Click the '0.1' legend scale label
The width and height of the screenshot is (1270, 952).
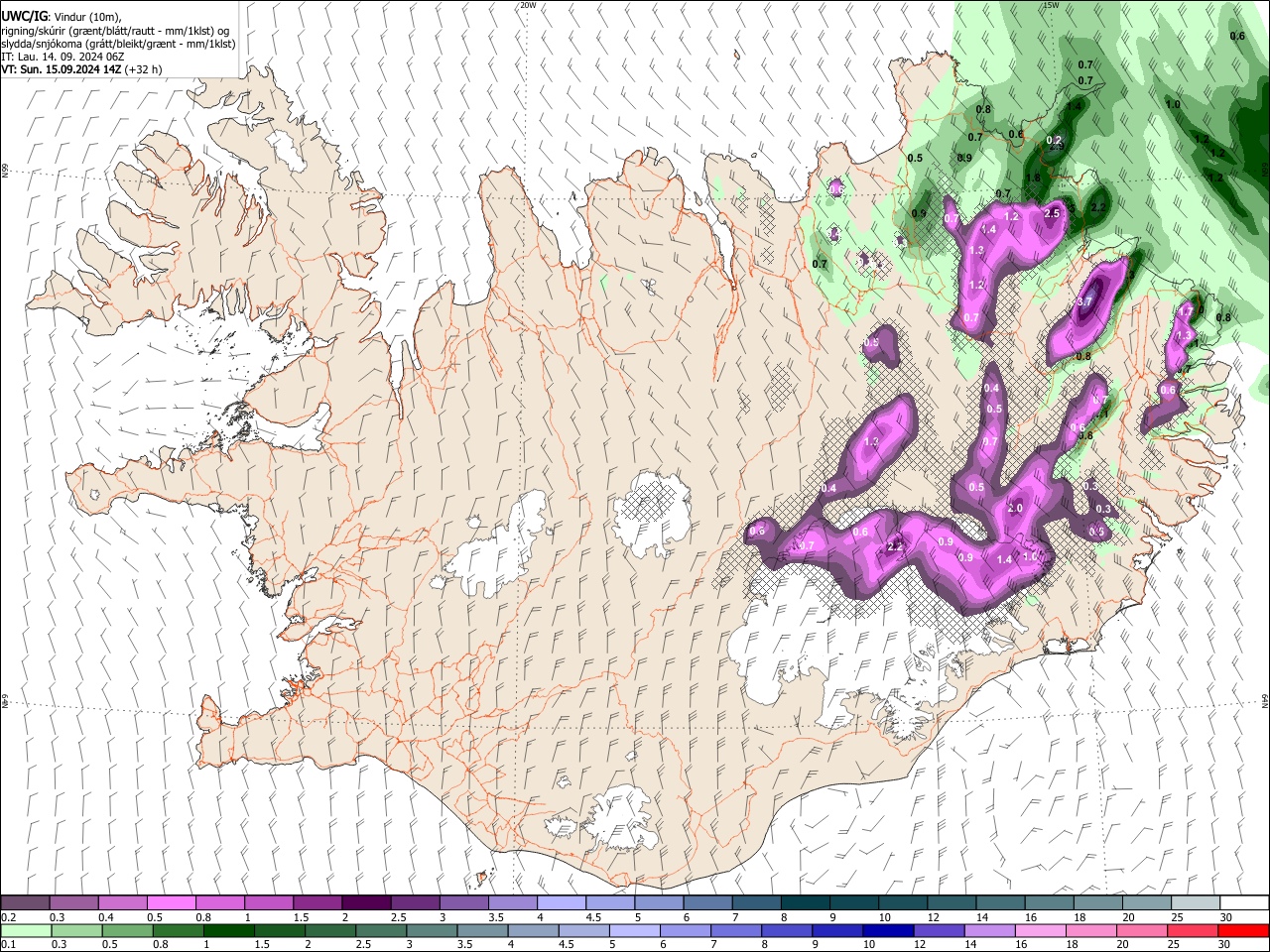pyautogui.click(x=7, y=945)
